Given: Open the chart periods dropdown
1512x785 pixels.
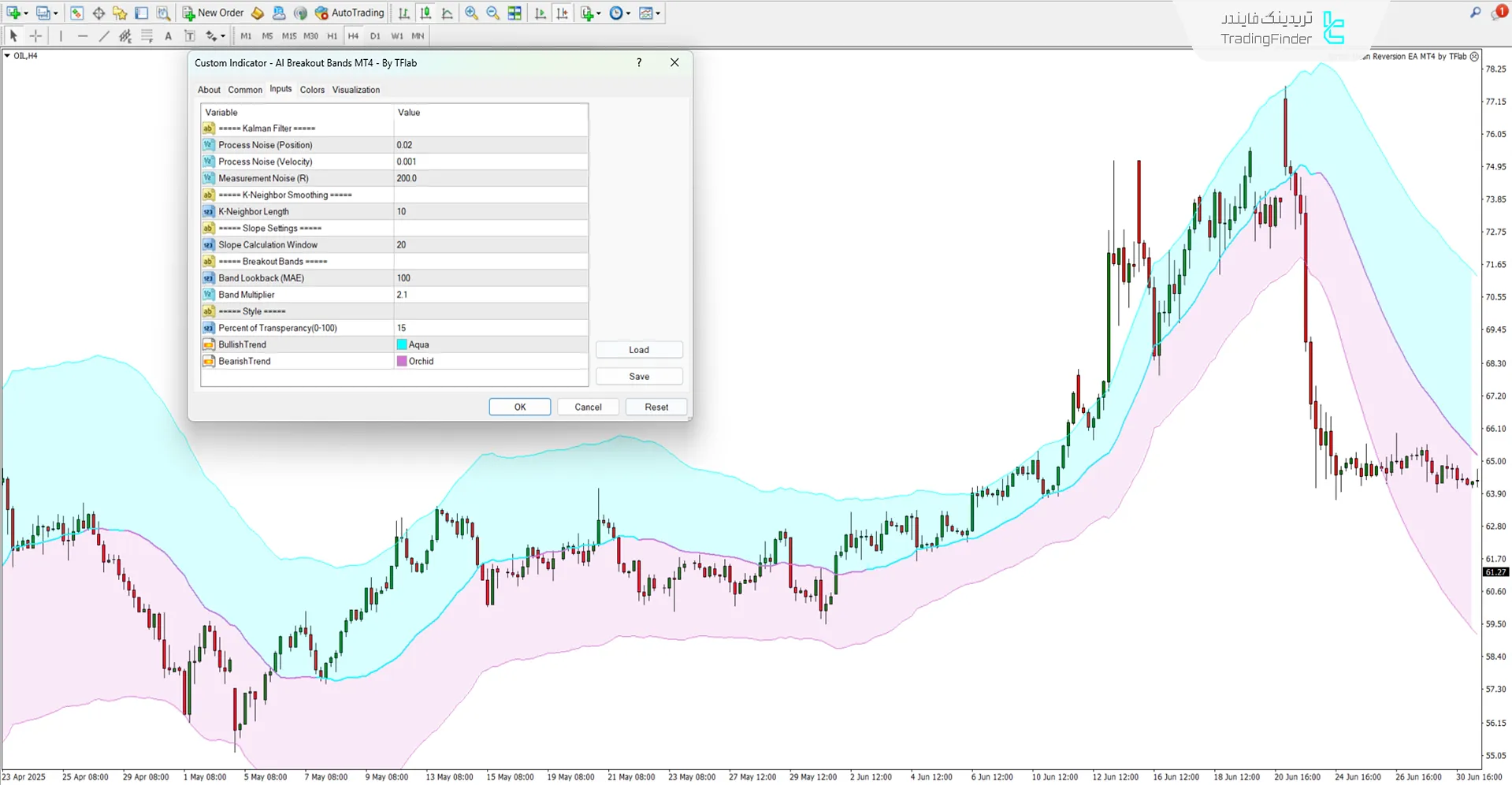Looking at the screenshot, I should coord(619,13).
